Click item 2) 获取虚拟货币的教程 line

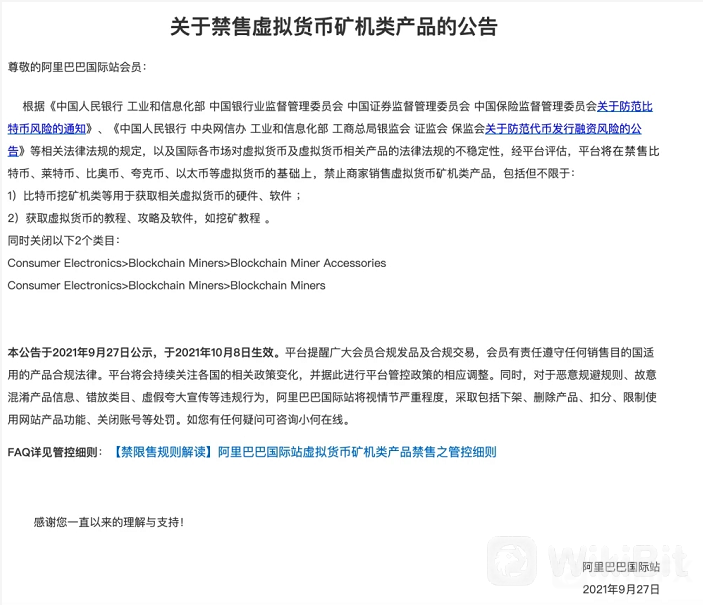click(139, 218)
